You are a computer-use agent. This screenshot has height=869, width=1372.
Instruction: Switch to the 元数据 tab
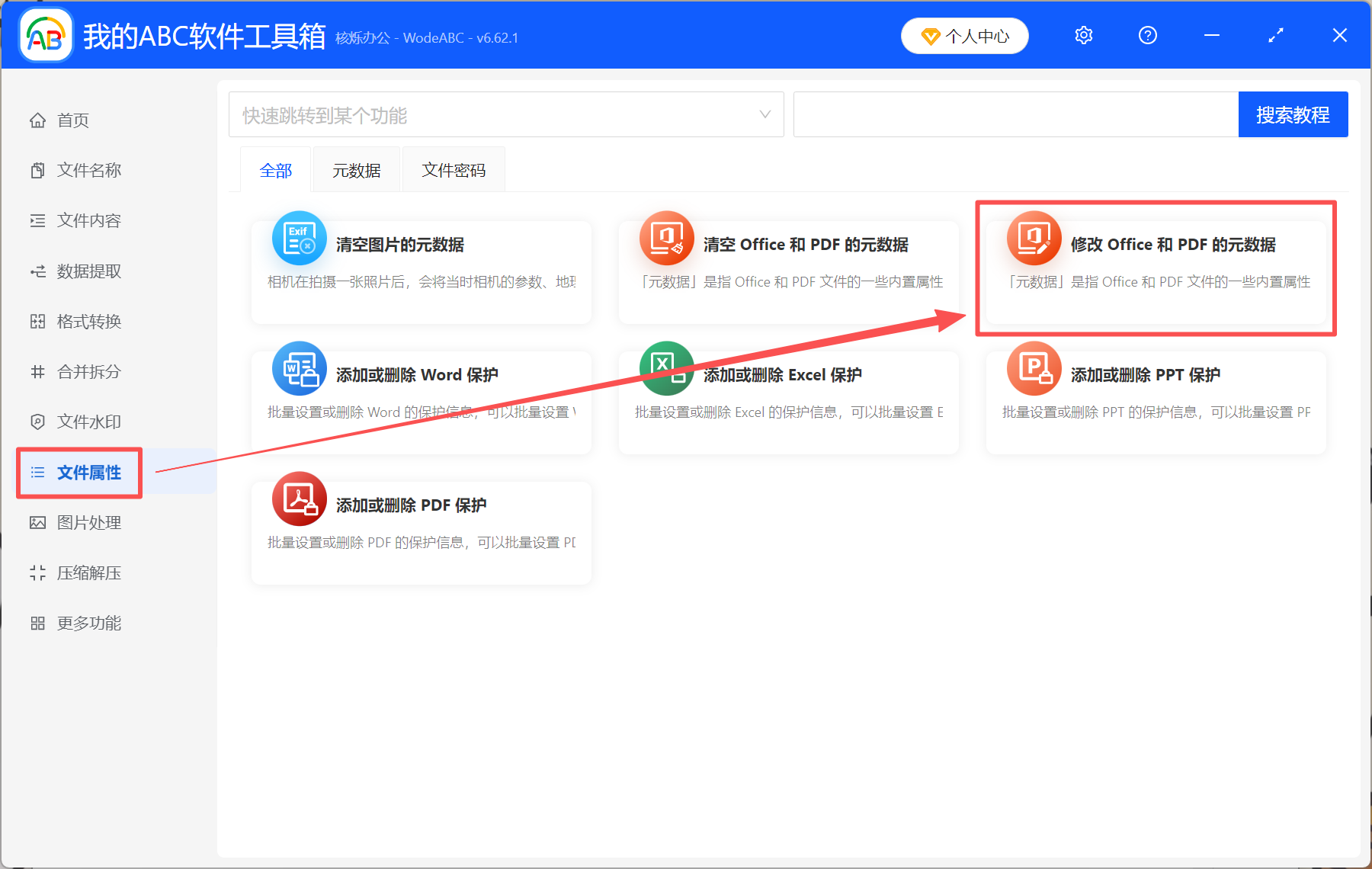tap(355, 169)
